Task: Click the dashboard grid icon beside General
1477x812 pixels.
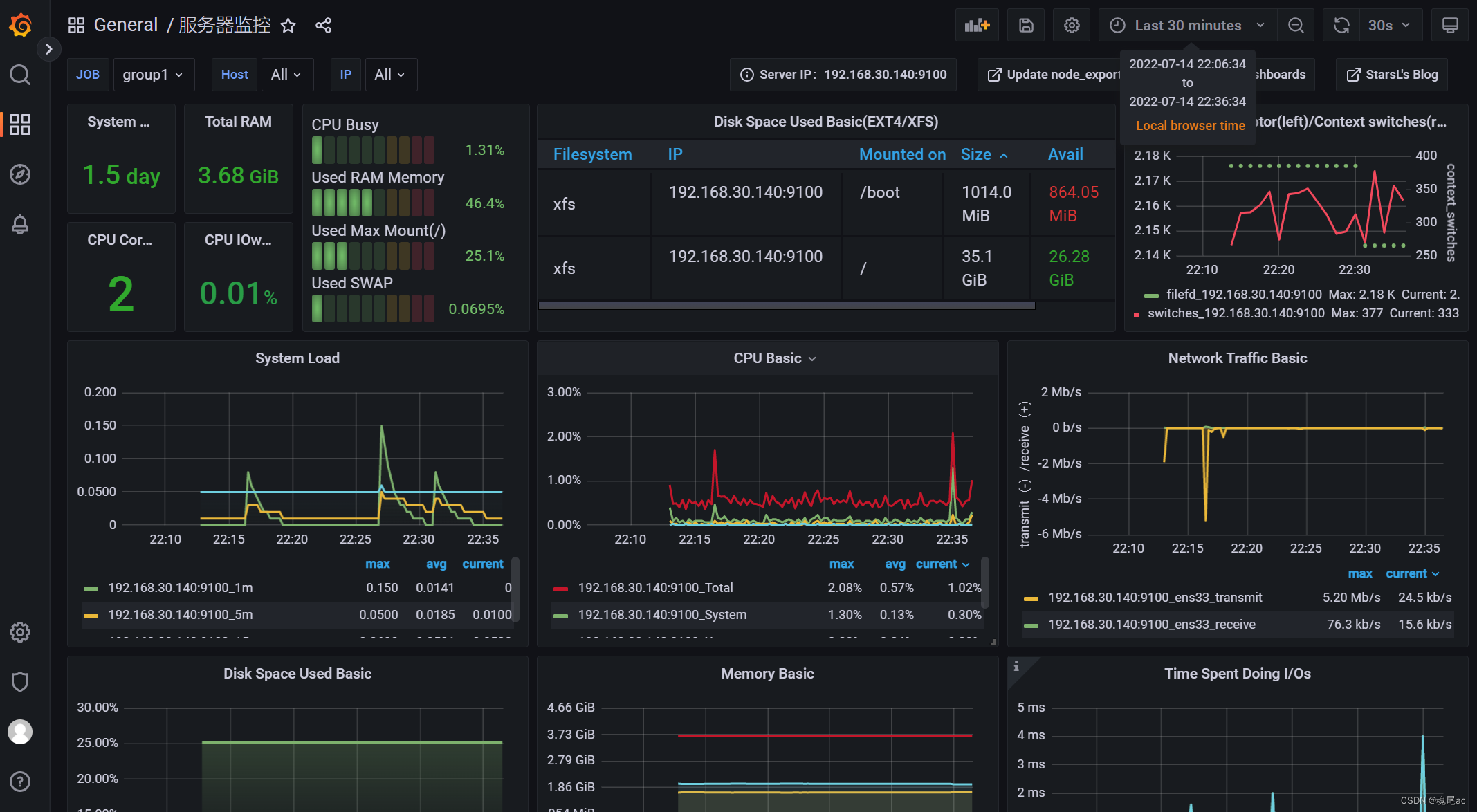Action: [x=76, y=26]
